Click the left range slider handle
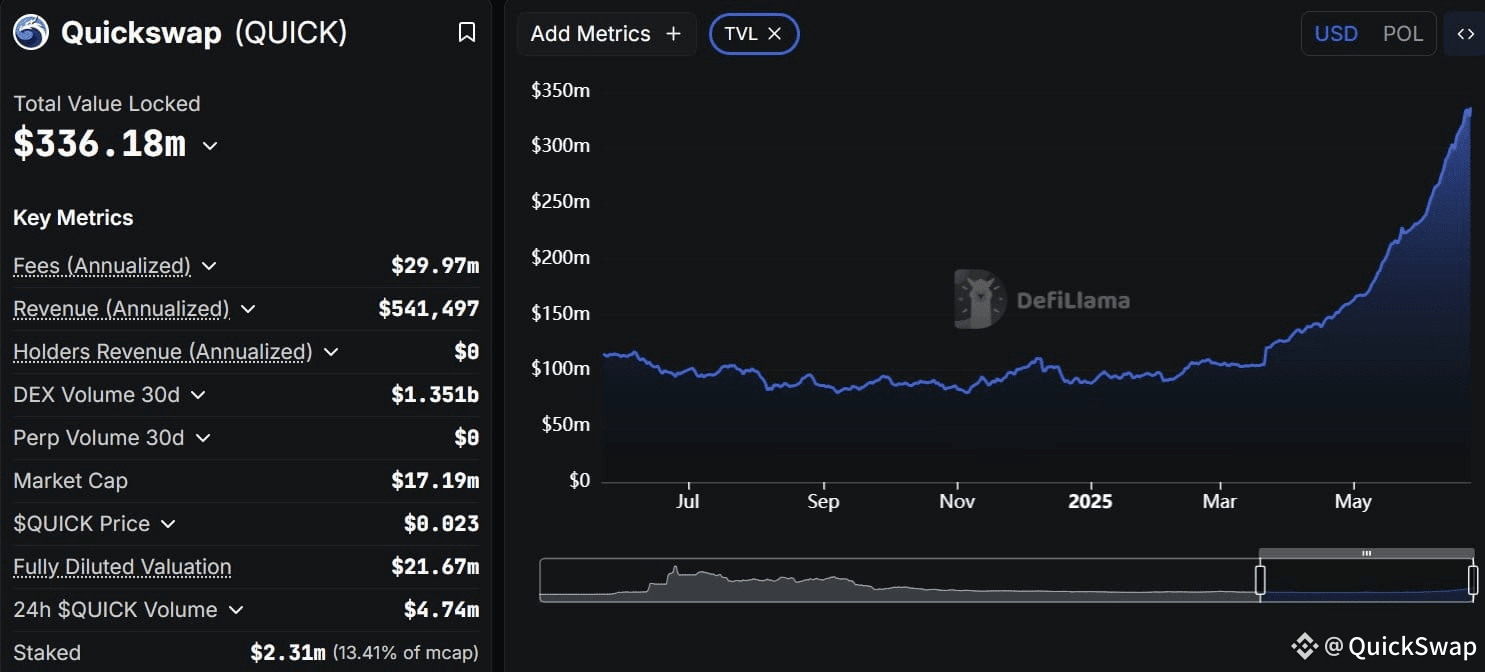The width and height of the screenshot is (1485, 672). 1260,580
